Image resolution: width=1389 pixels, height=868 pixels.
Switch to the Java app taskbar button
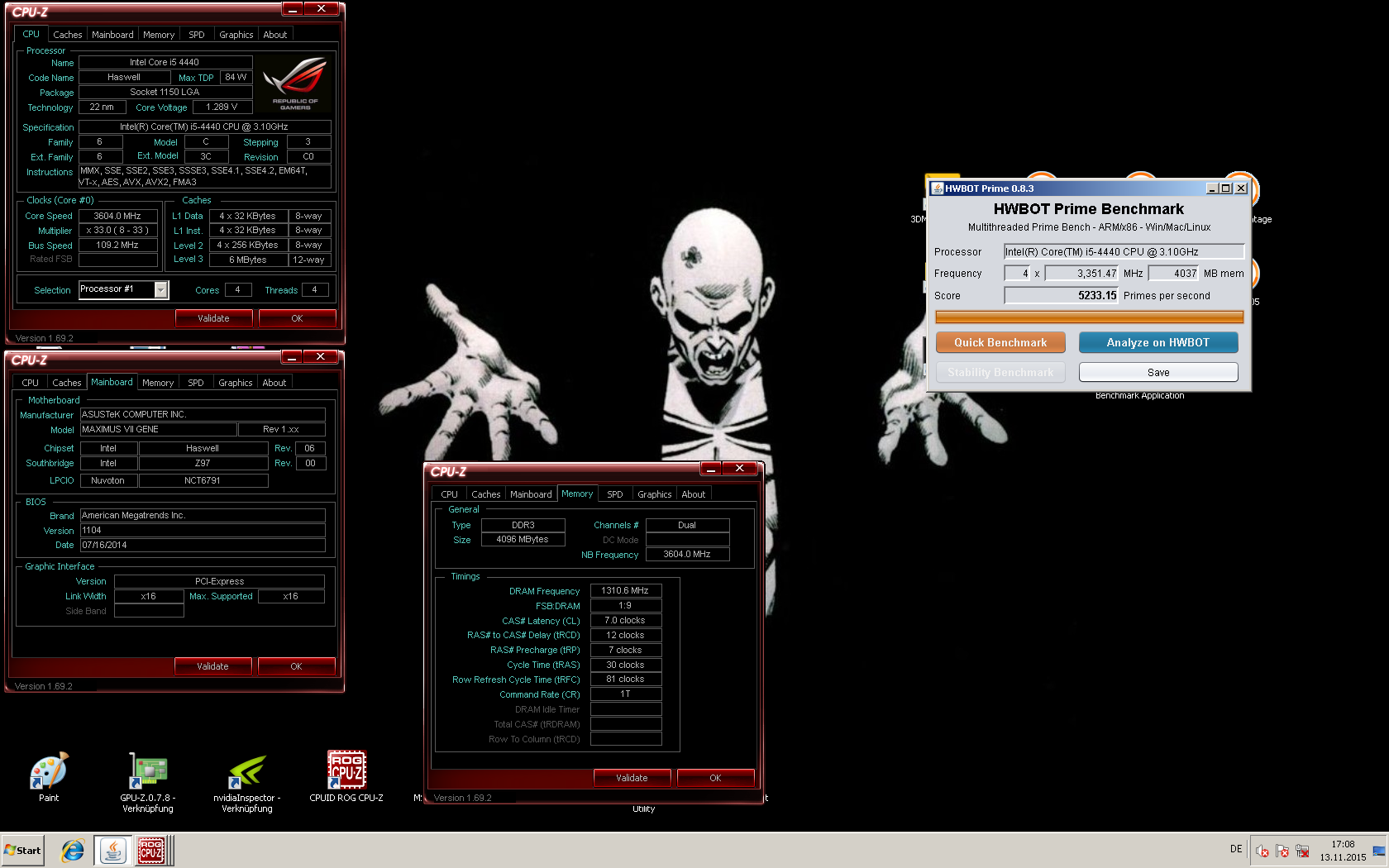pos(112,851)
